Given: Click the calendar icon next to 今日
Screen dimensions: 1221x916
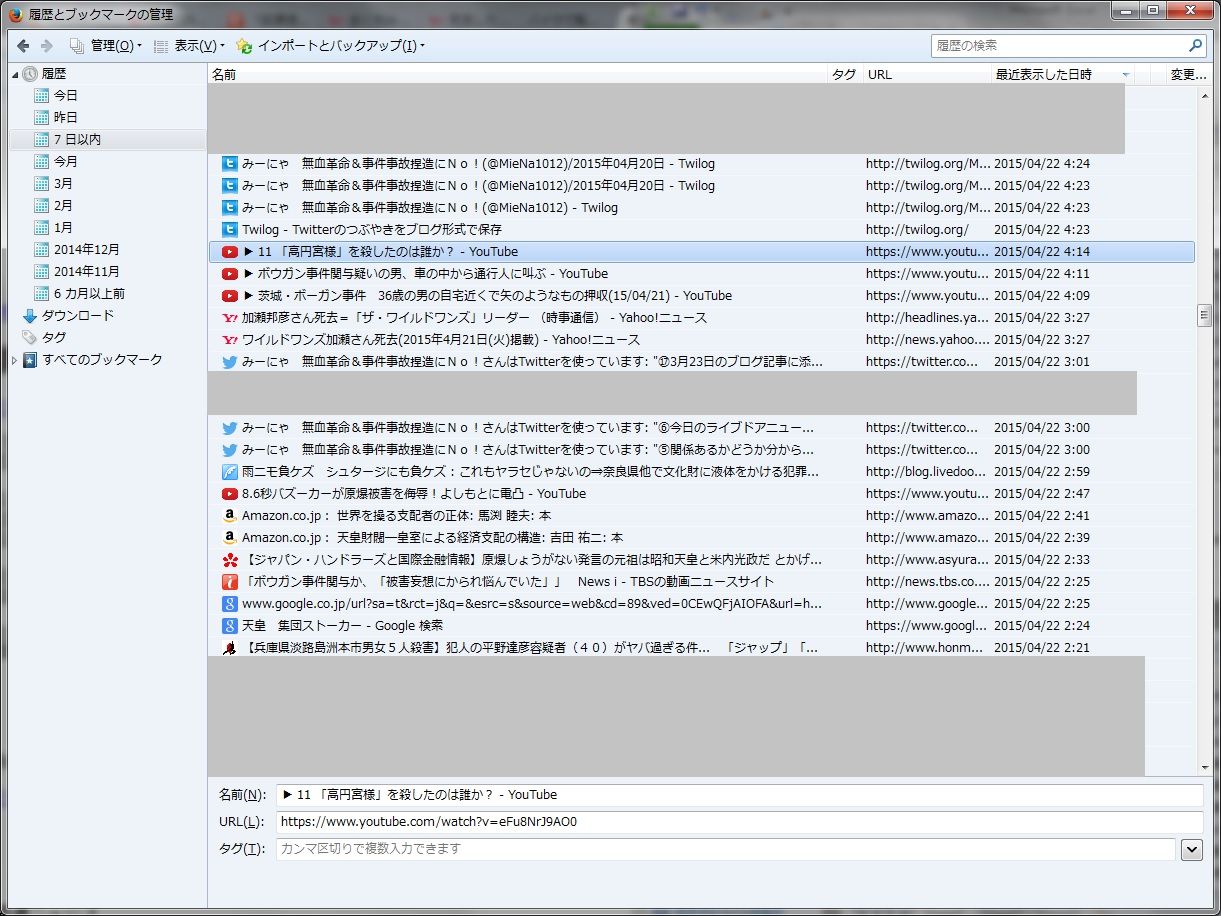Looking at the screenshot, I should [41, 96].
